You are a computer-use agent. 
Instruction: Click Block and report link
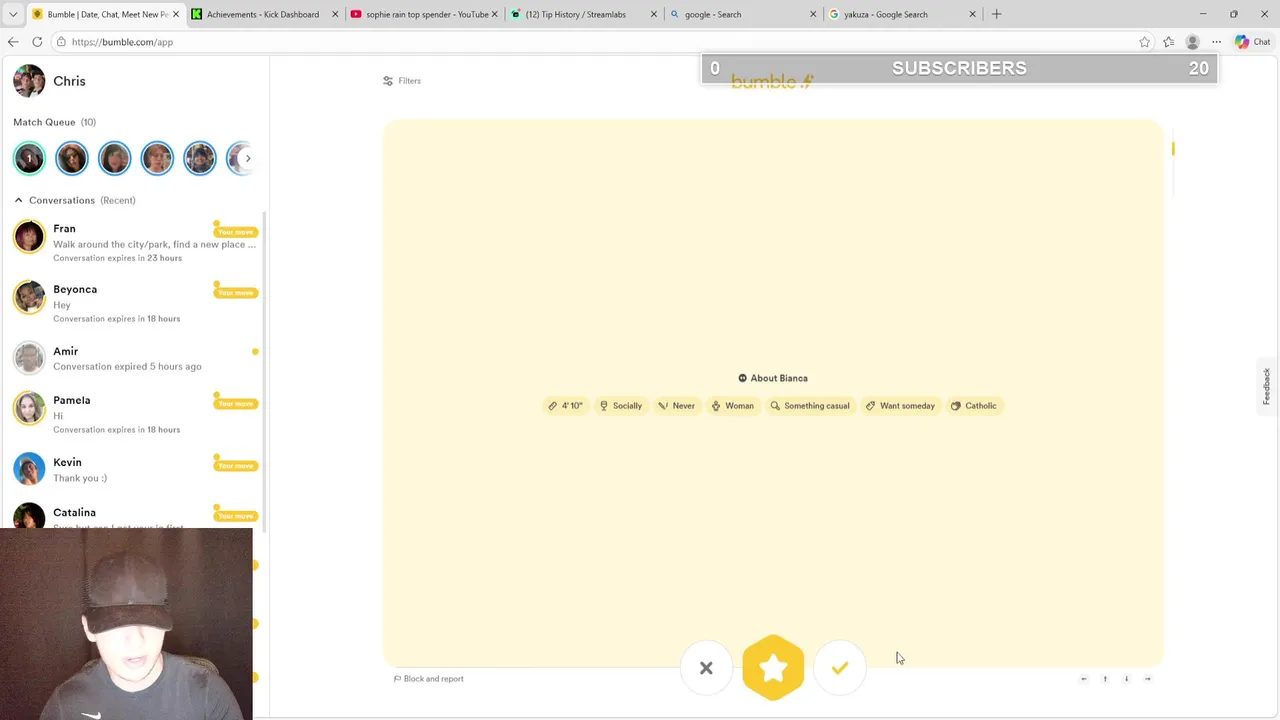click(429, 679)
